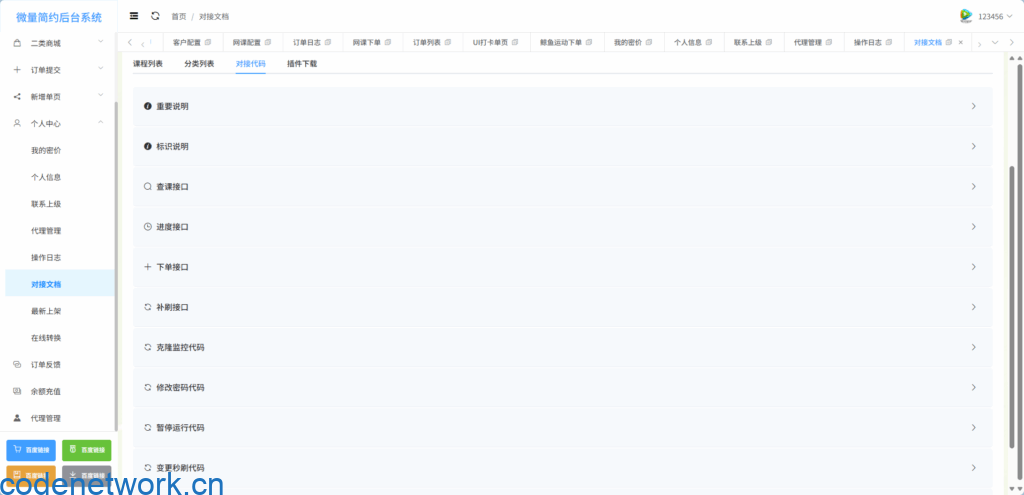Click the clock icon beside 进度接口
The width and height of the screenshot is (1024, 495).
[148, 227]
